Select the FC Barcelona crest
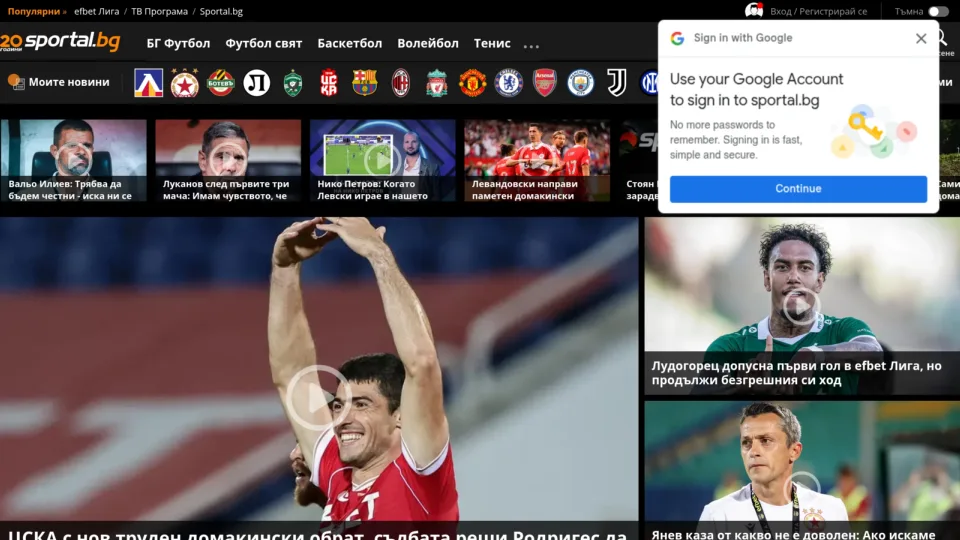The width and height of the screenshot is (960, 540). [364, 83]
